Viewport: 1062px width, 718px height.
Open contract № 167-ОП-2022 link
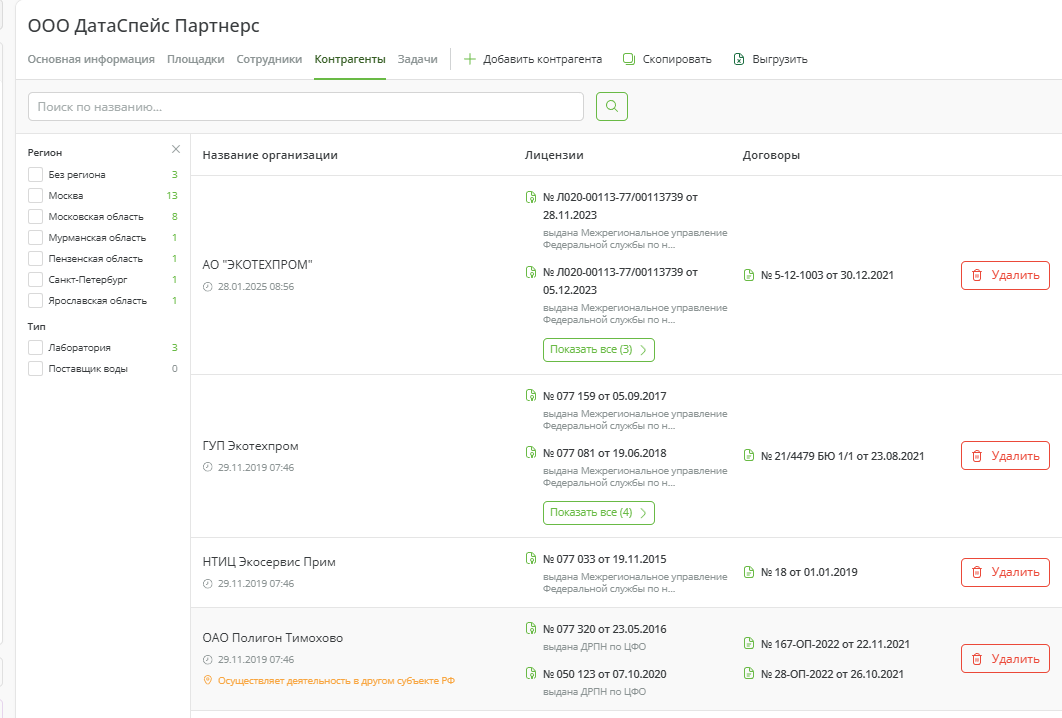click(x=834, y=644)
